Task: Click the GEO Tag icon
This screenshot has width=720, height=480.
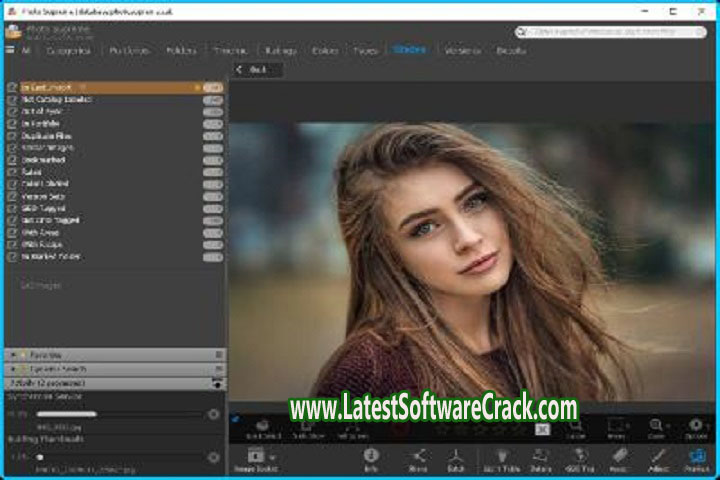Action: pyautogui.click(x=578, y=458)
